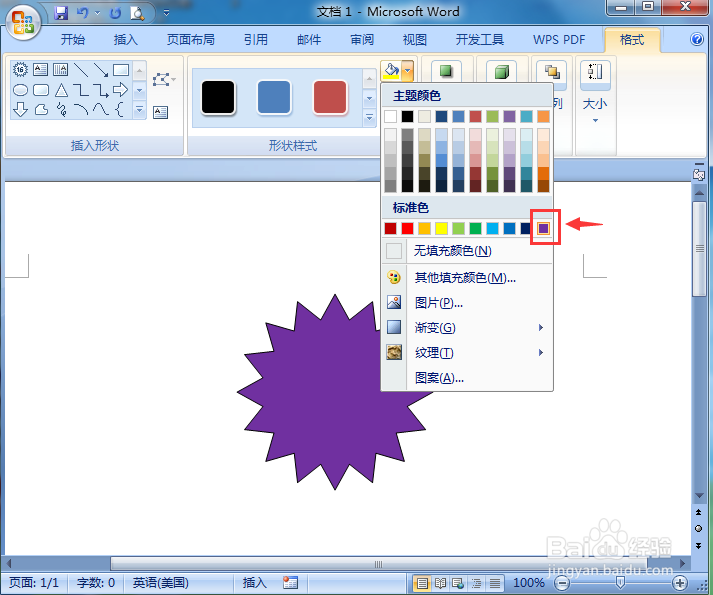Select the rectangle shape
Screen dimensions: 713x595
click(x=121, y=70)
